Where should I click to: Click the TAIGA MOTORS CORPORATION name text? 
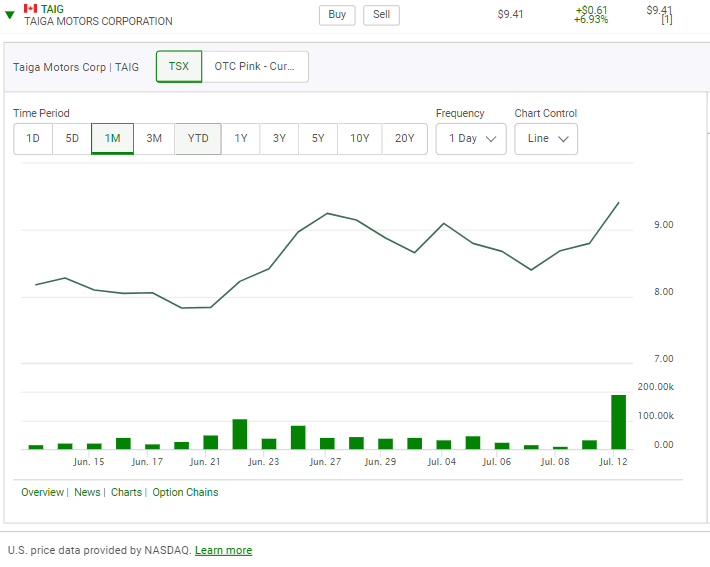coord(98,21)
